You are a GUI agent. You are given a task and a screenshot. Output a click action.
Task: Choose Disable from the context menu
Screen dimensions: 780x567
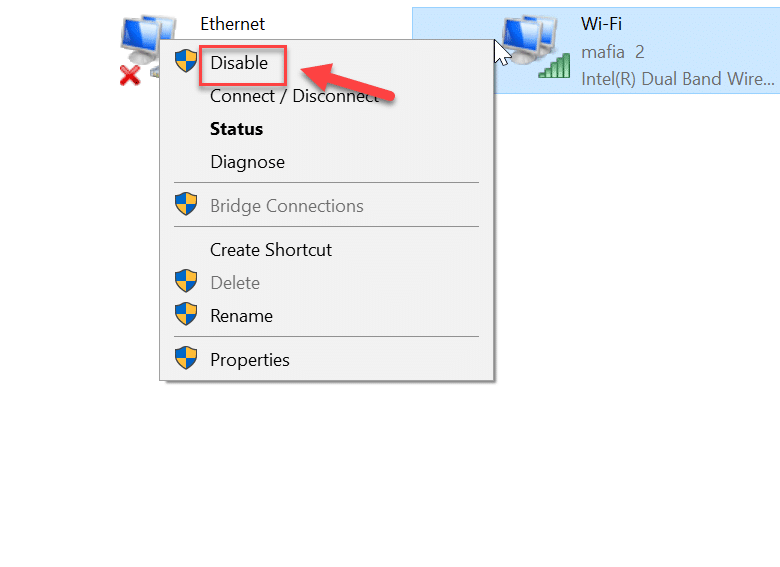point(239,63)
